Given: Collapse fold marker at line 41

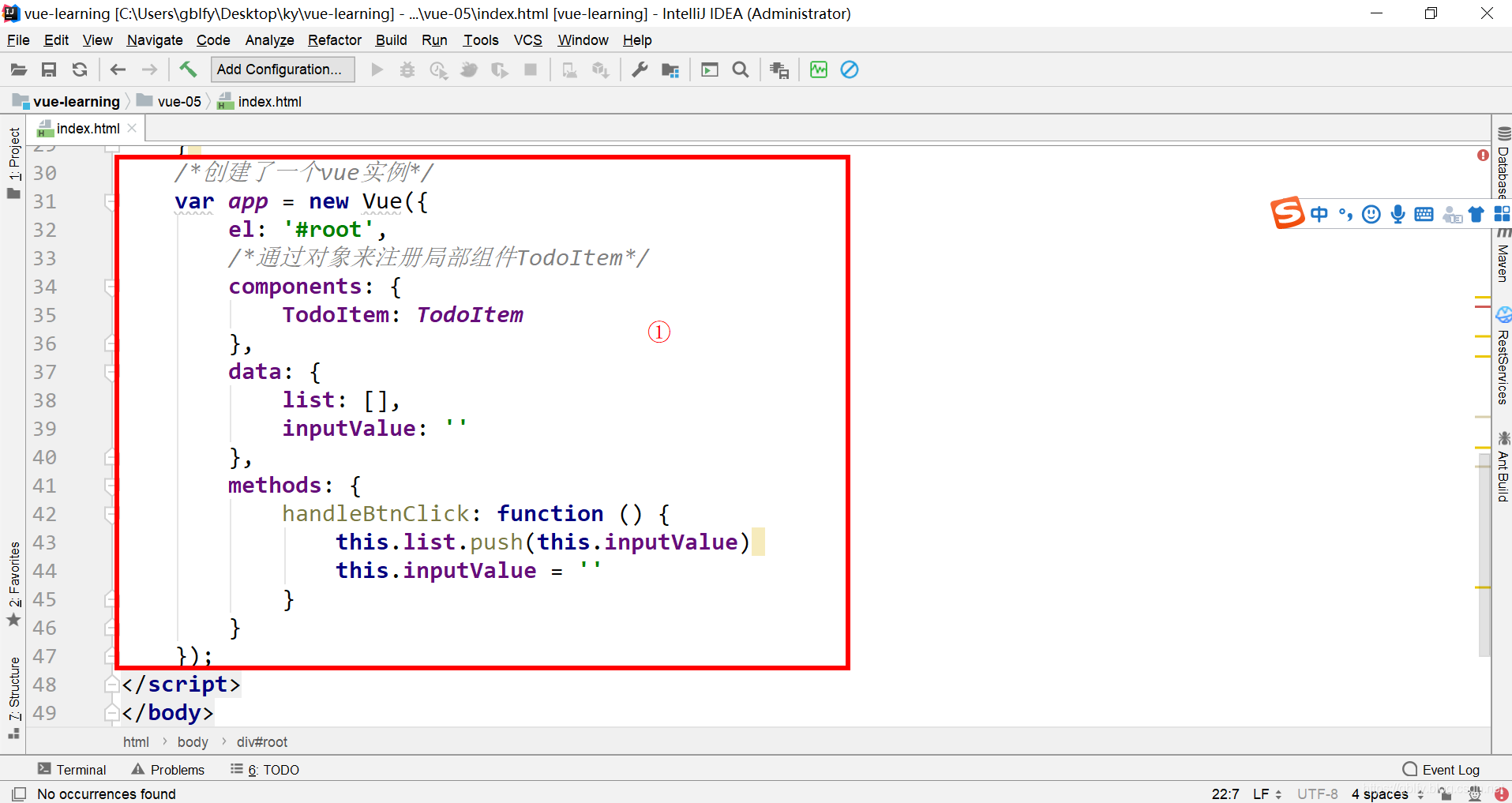Looking at the screenshot, I should click(111, 486).
